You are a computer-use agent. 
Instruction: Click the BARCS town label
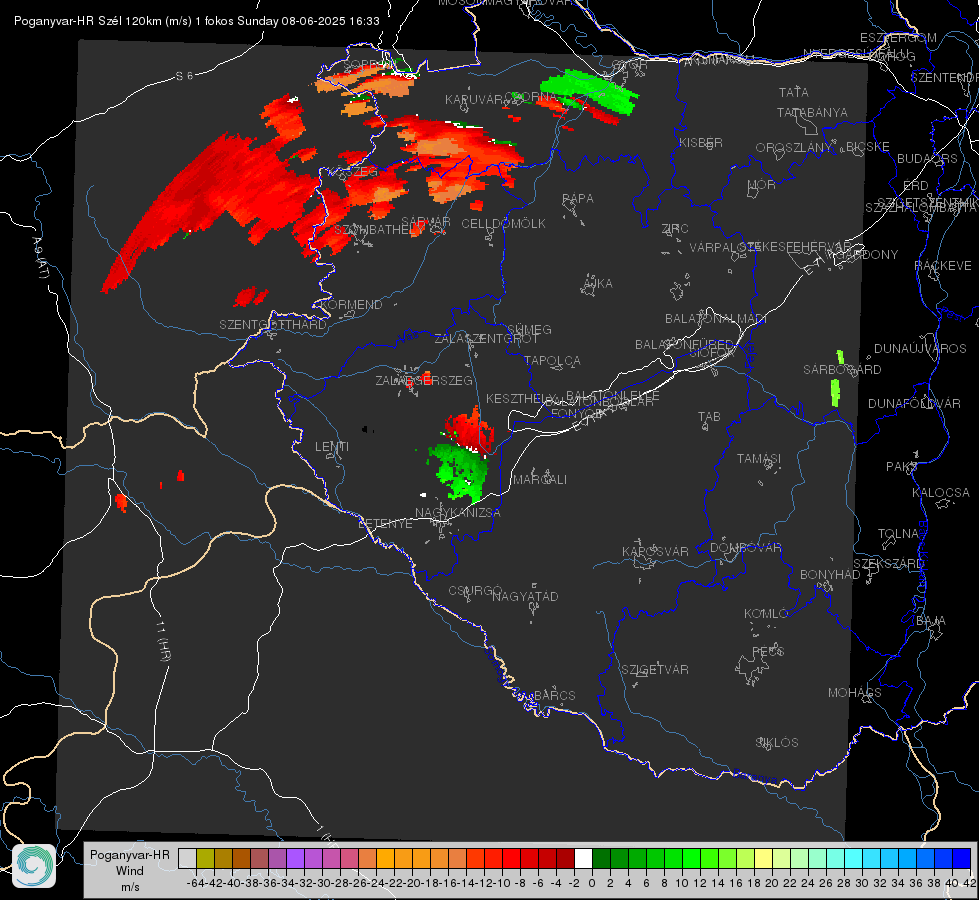point(555,695)
